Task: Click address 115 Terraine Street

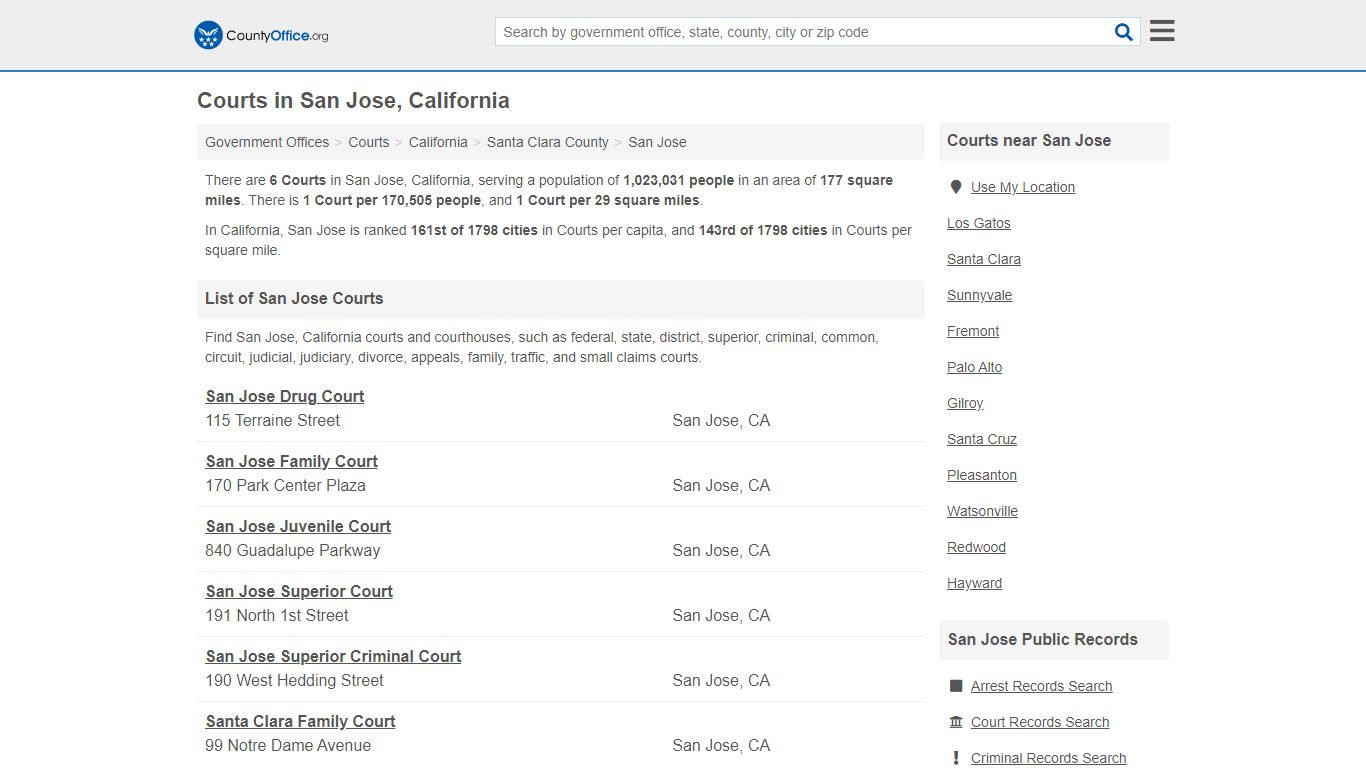Action: (x=273, y=420)
